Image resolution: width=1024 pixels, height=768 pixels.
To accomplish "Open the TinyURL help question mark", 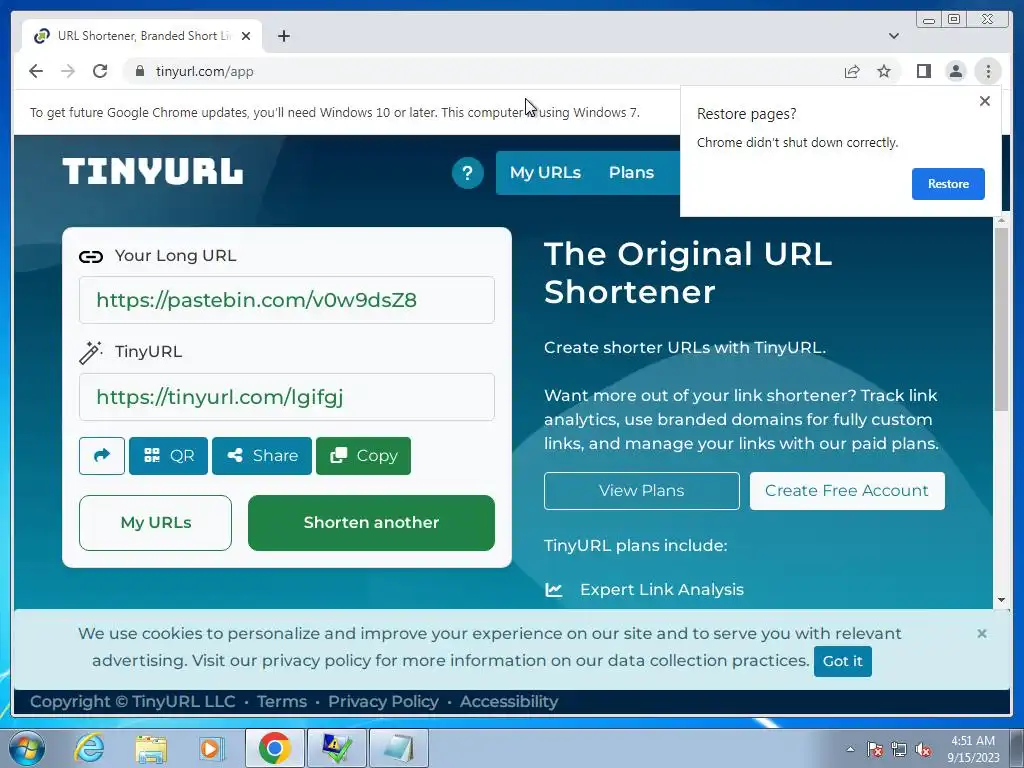I will [x=467, y=173].
